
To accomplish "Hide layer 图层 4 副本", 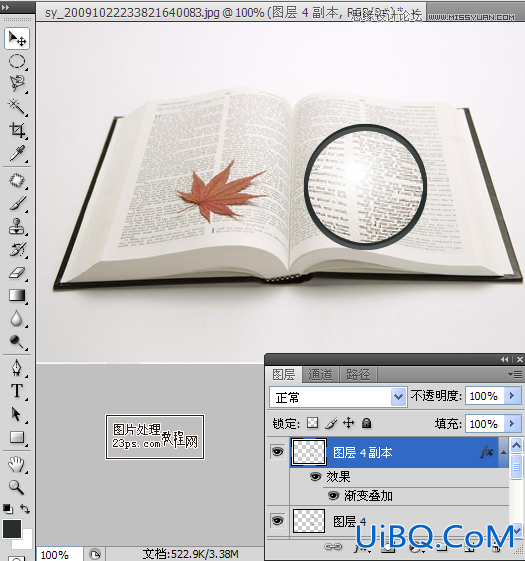I will [277, 452].
